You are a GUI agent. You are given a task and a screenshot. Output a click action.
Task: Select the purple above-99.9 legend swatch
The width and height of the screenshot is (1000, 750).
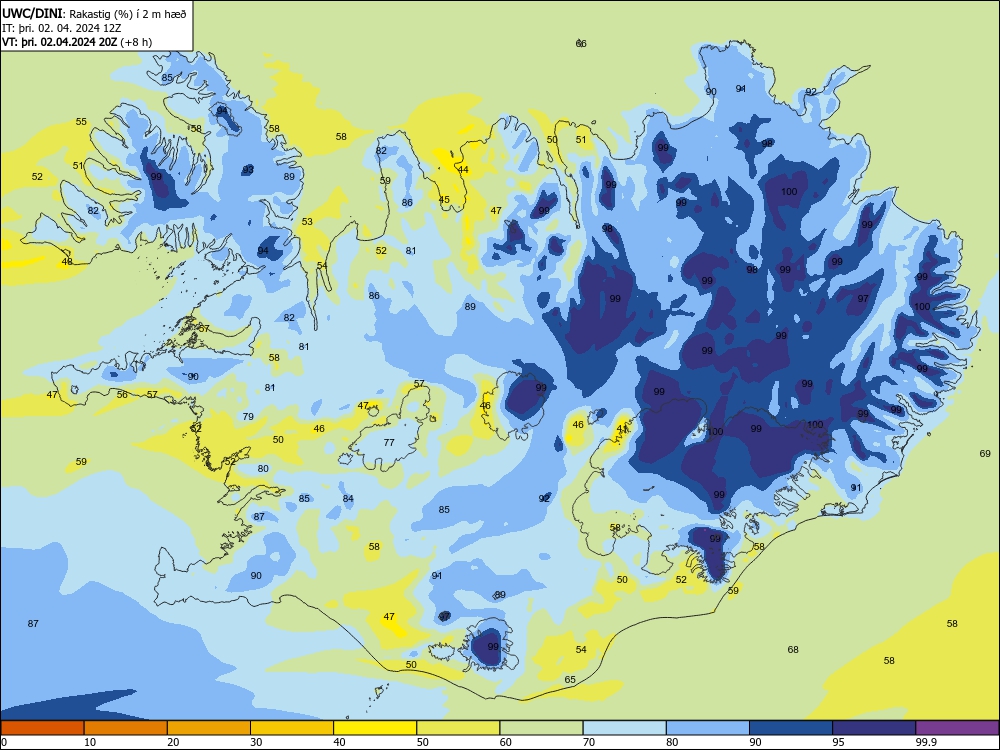957,728
